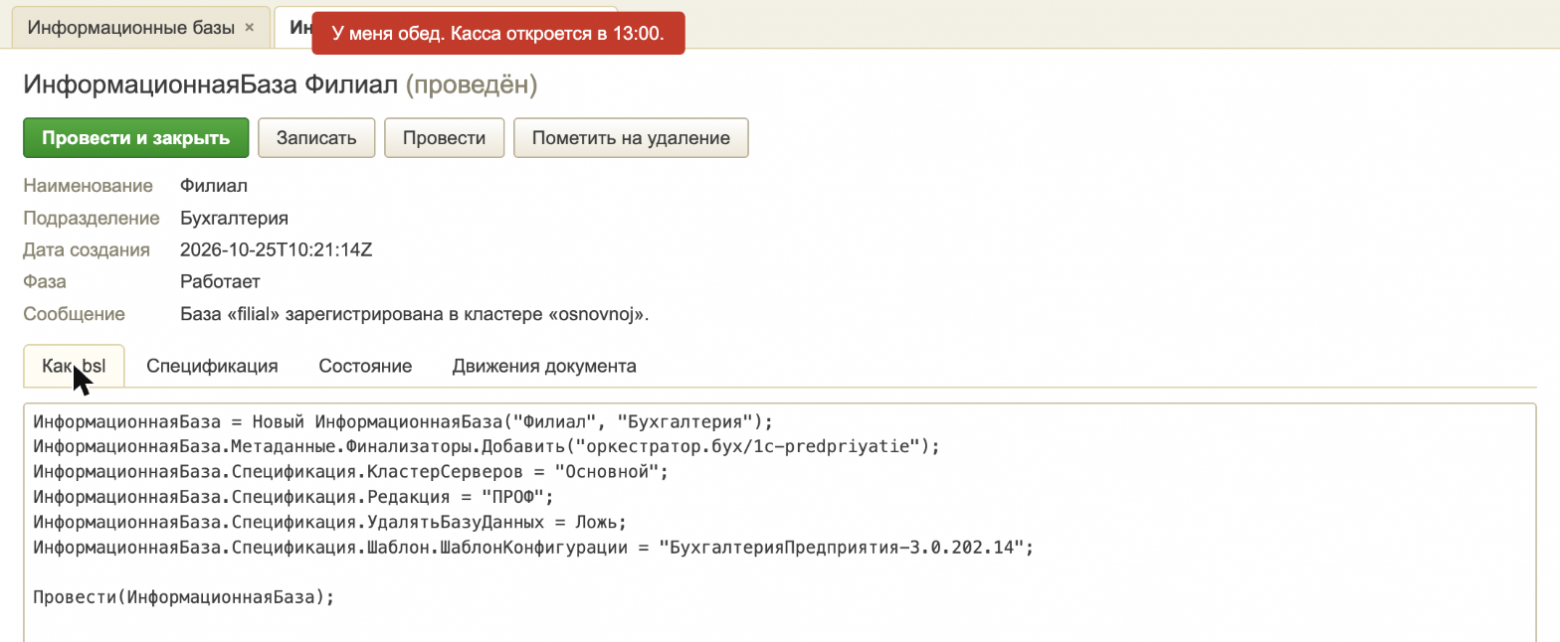The image size is (1560, 642).
Task: Click the Фаза field label
Action: point(44,282)
